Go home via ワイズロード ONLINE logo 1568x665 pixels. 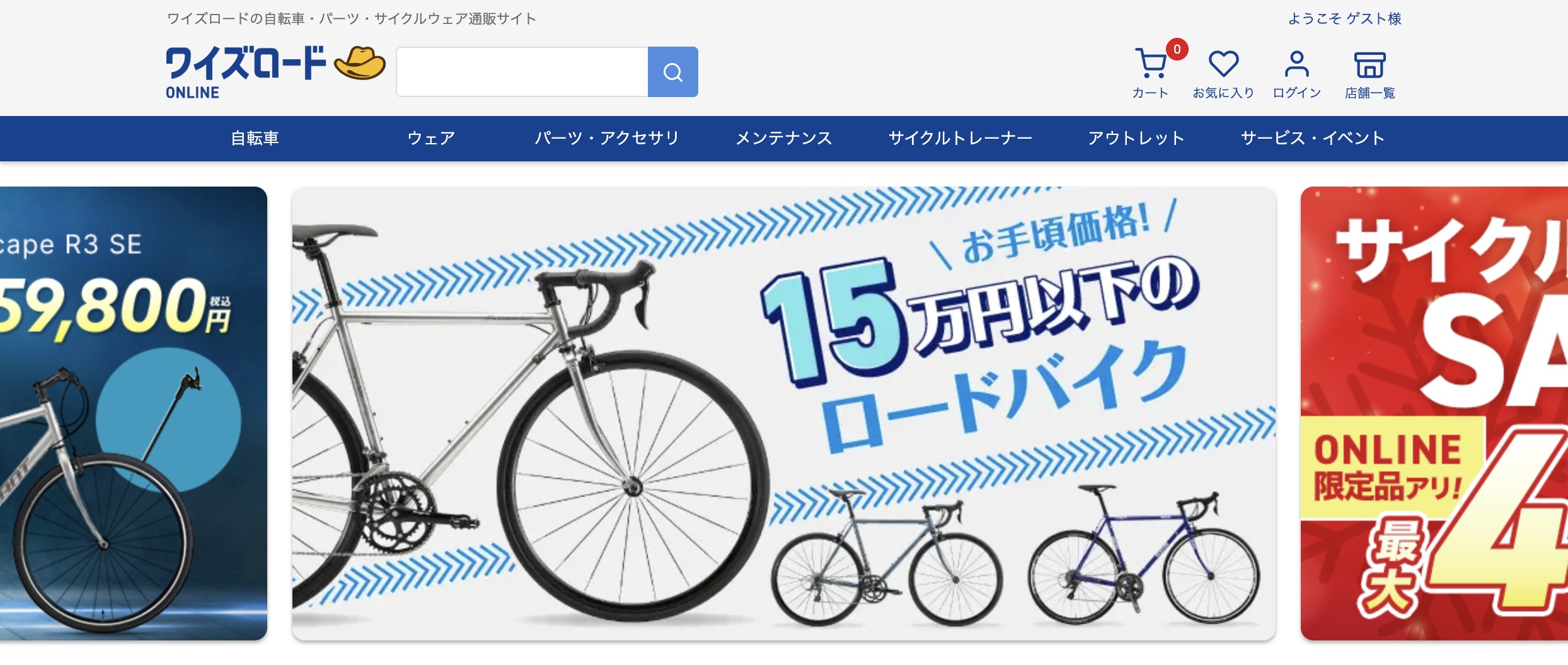pyautogui.click(x=246, y=72)
